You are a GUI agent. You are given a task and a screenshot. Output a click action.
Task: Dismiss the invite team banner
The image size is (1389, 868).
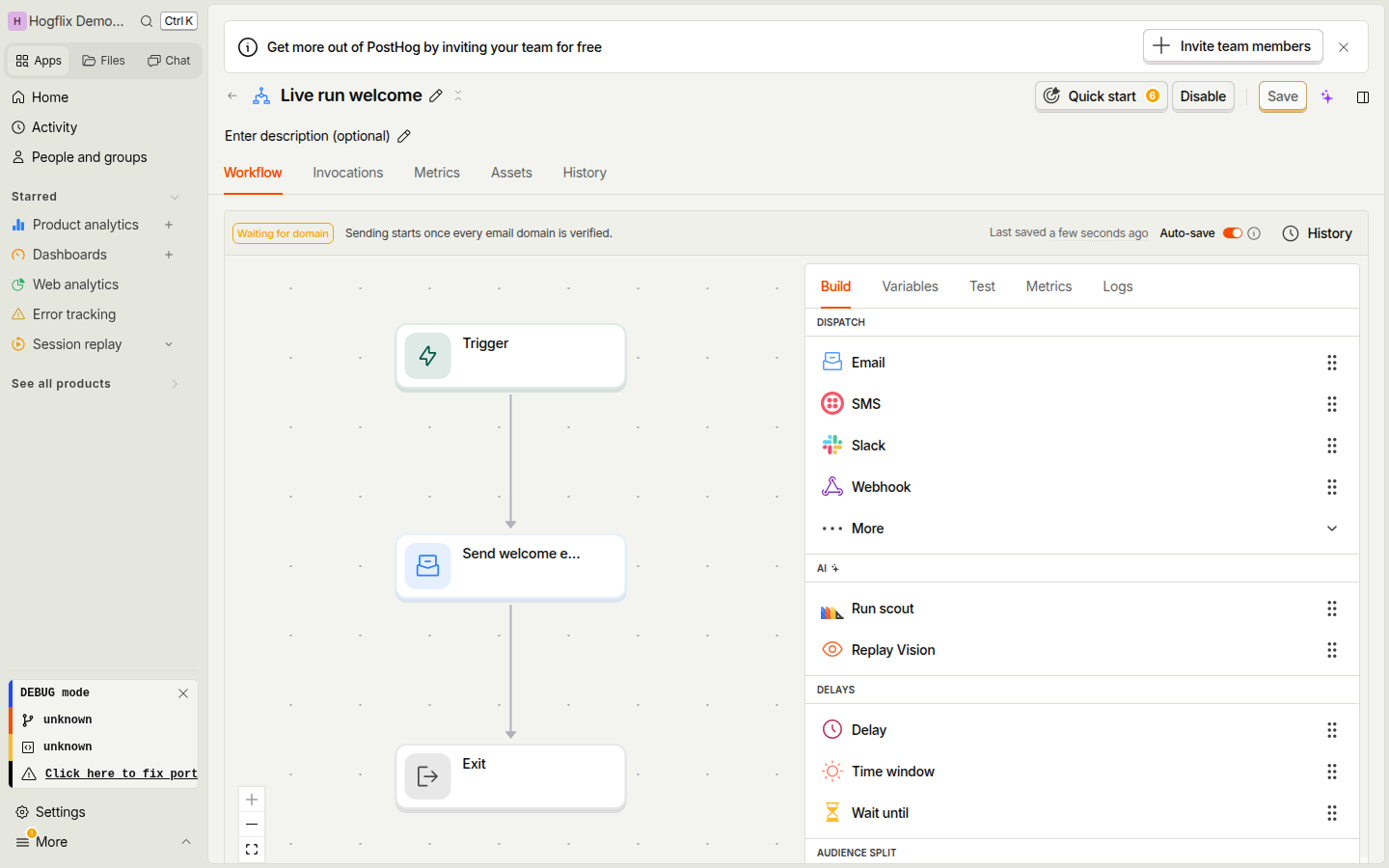tap(1344, 47)
